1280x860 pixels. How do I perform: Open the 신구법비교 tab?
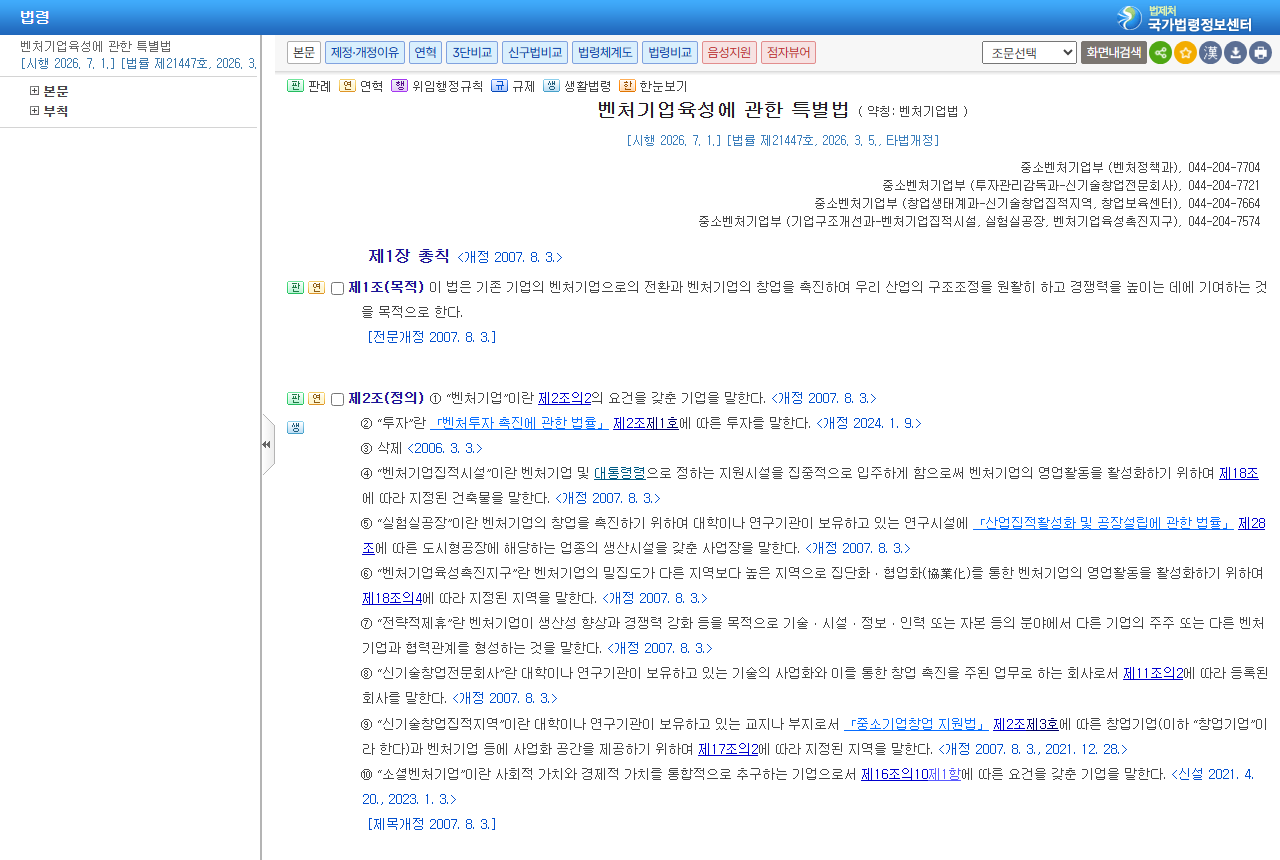tap(535, 52)
